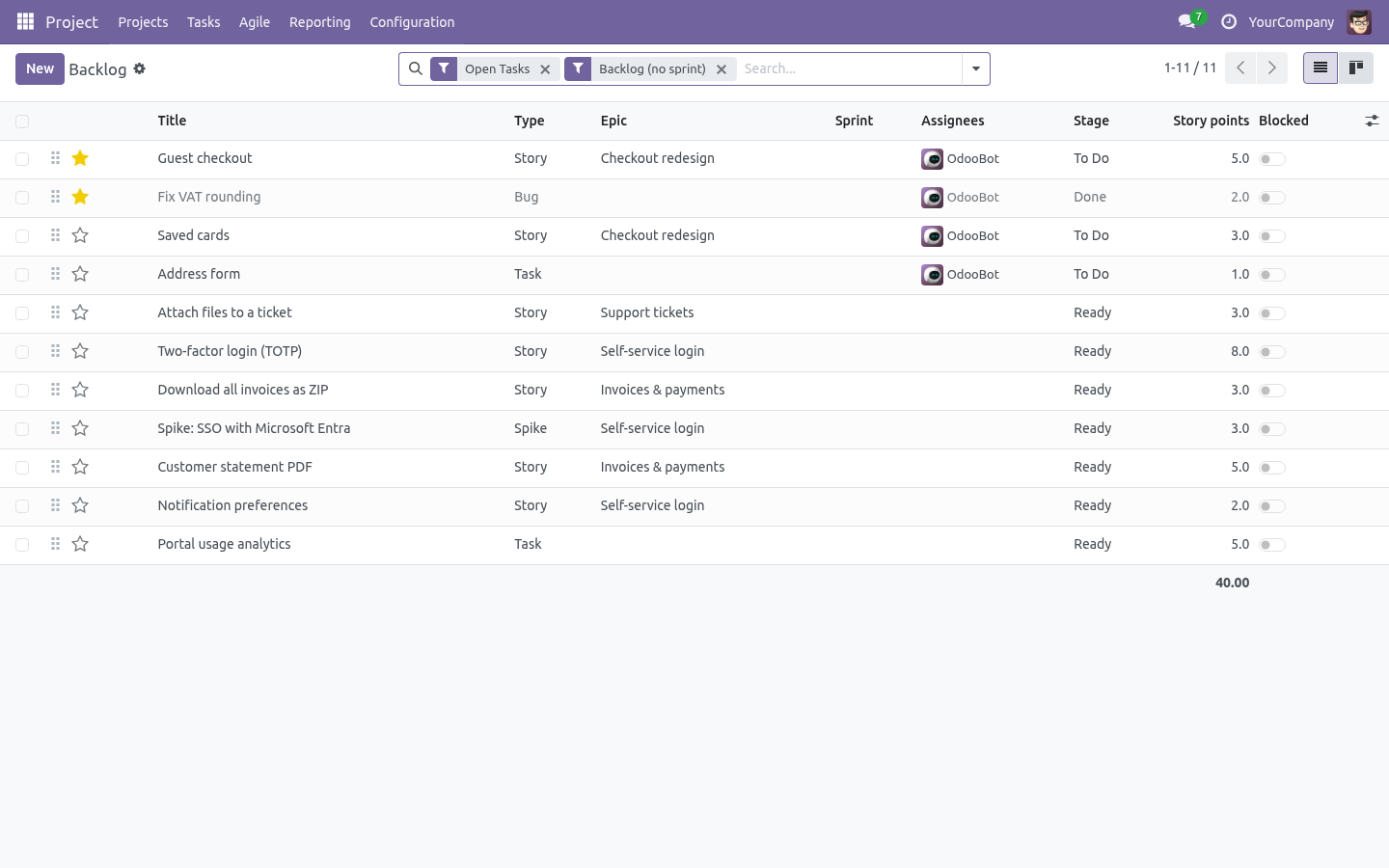Open the Customer statement PDF task
1389x868 pixels.
(234, 467)
